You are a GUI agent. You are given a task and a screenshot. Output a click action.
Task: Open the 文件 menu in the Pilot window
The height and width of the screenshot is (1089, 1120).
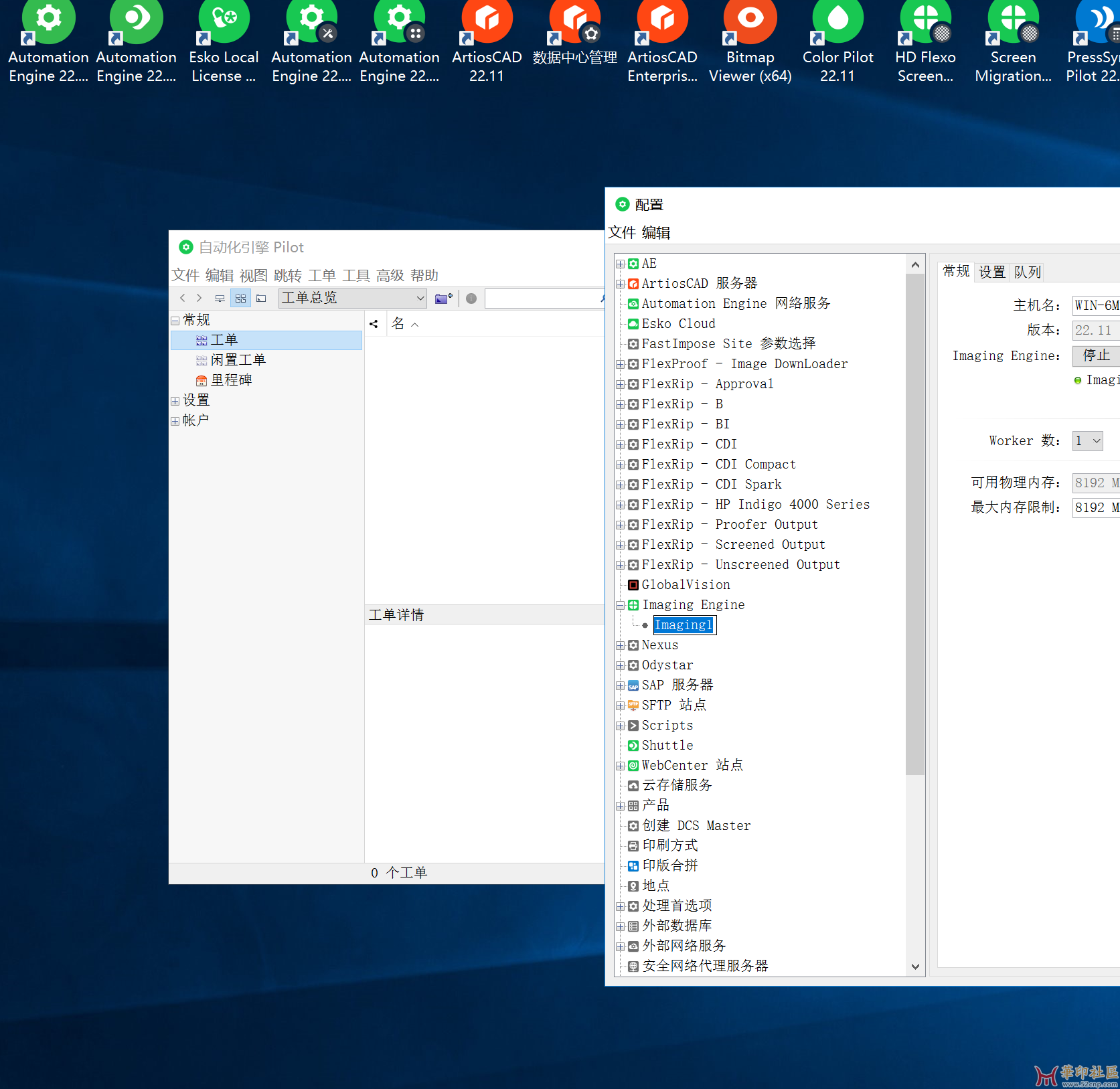pos(185,276)
